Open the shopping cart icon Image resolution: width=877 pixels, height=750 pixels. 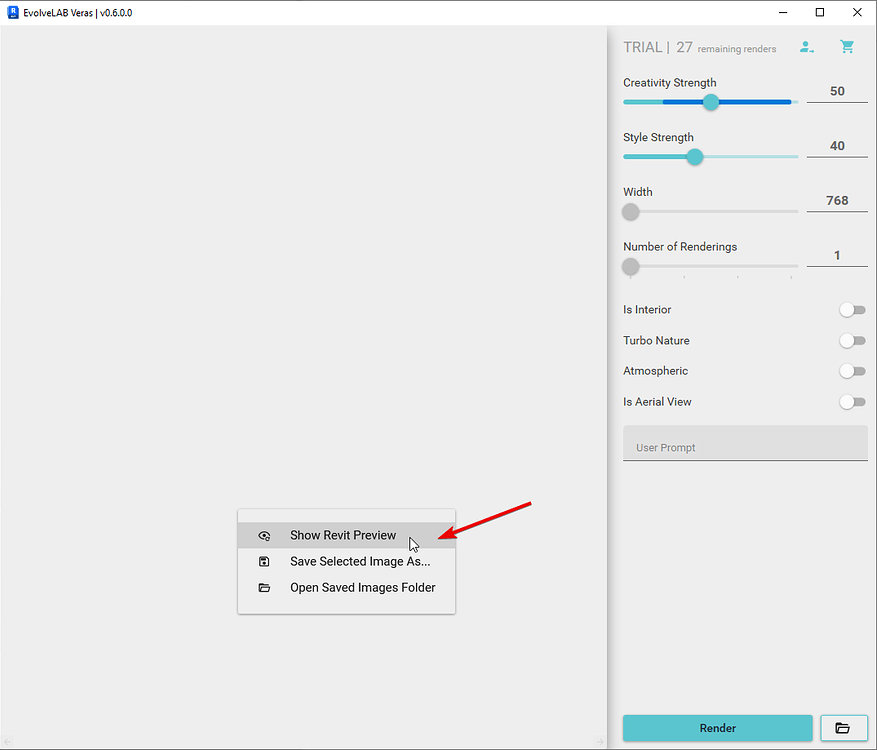click(847, 47)
